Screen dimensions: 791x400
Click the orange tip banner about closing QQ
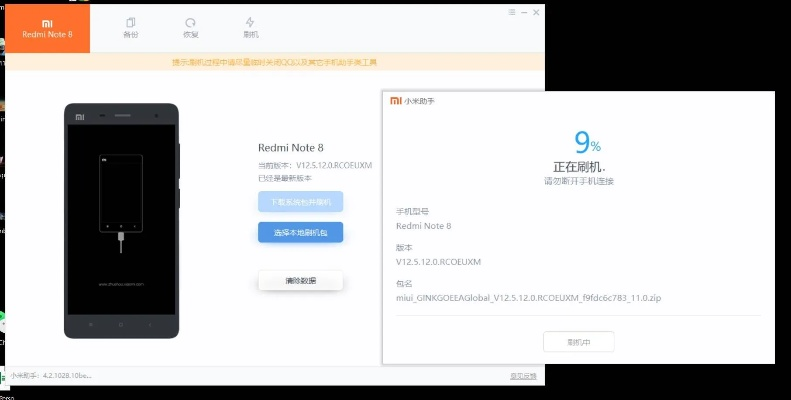tap(274, 63)
